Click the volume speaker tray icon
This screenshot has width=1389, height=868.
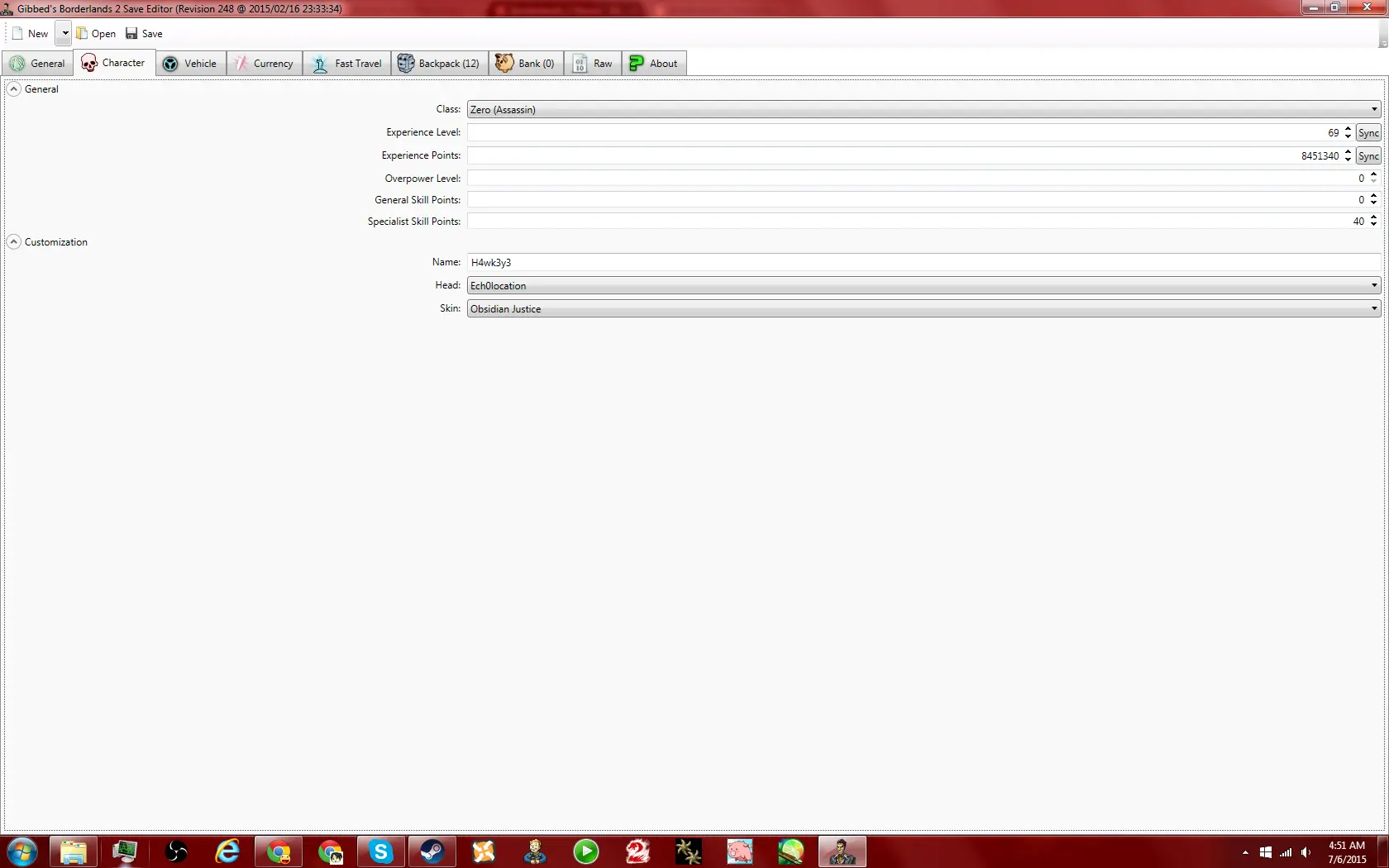(x=1306, y=852)
